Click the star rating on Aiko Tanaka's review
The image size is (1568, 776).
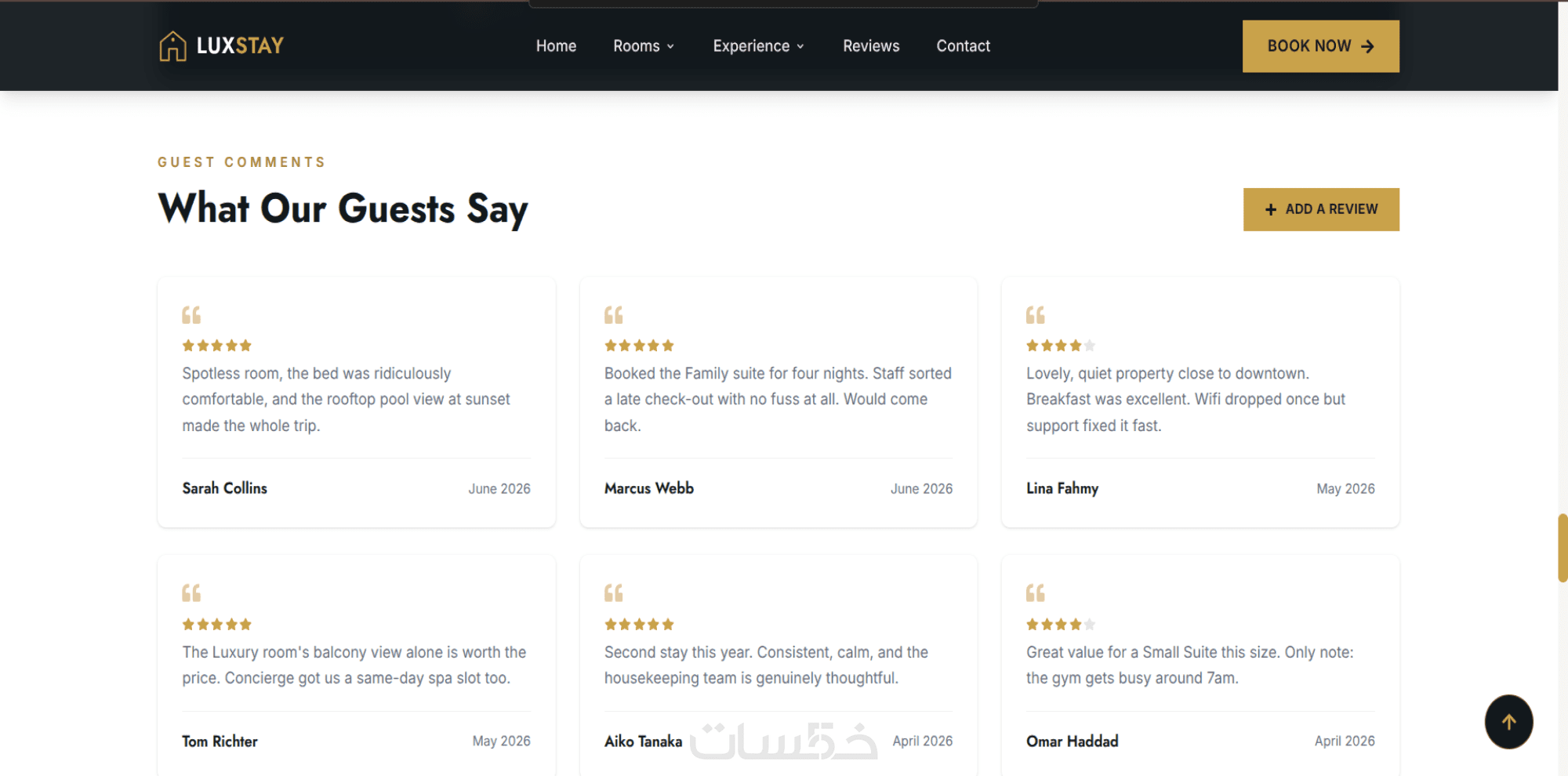click(x=639, y=625)
